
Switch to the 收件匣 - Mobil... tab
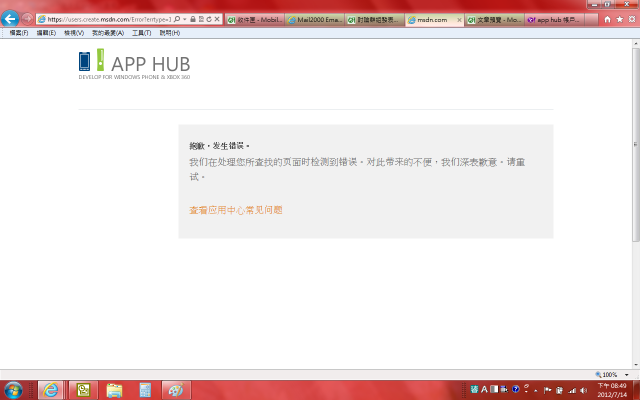coord(255,20)
